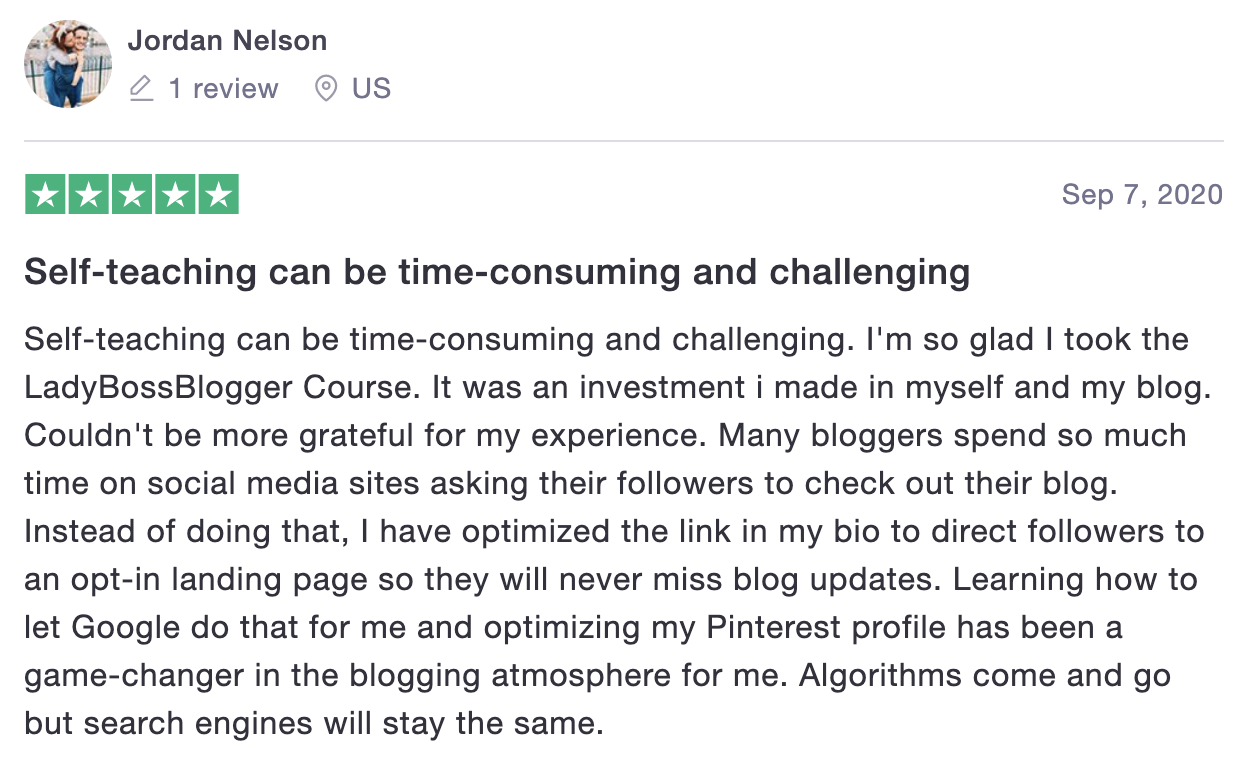Click the location pin icon

(x=325, y=89)
